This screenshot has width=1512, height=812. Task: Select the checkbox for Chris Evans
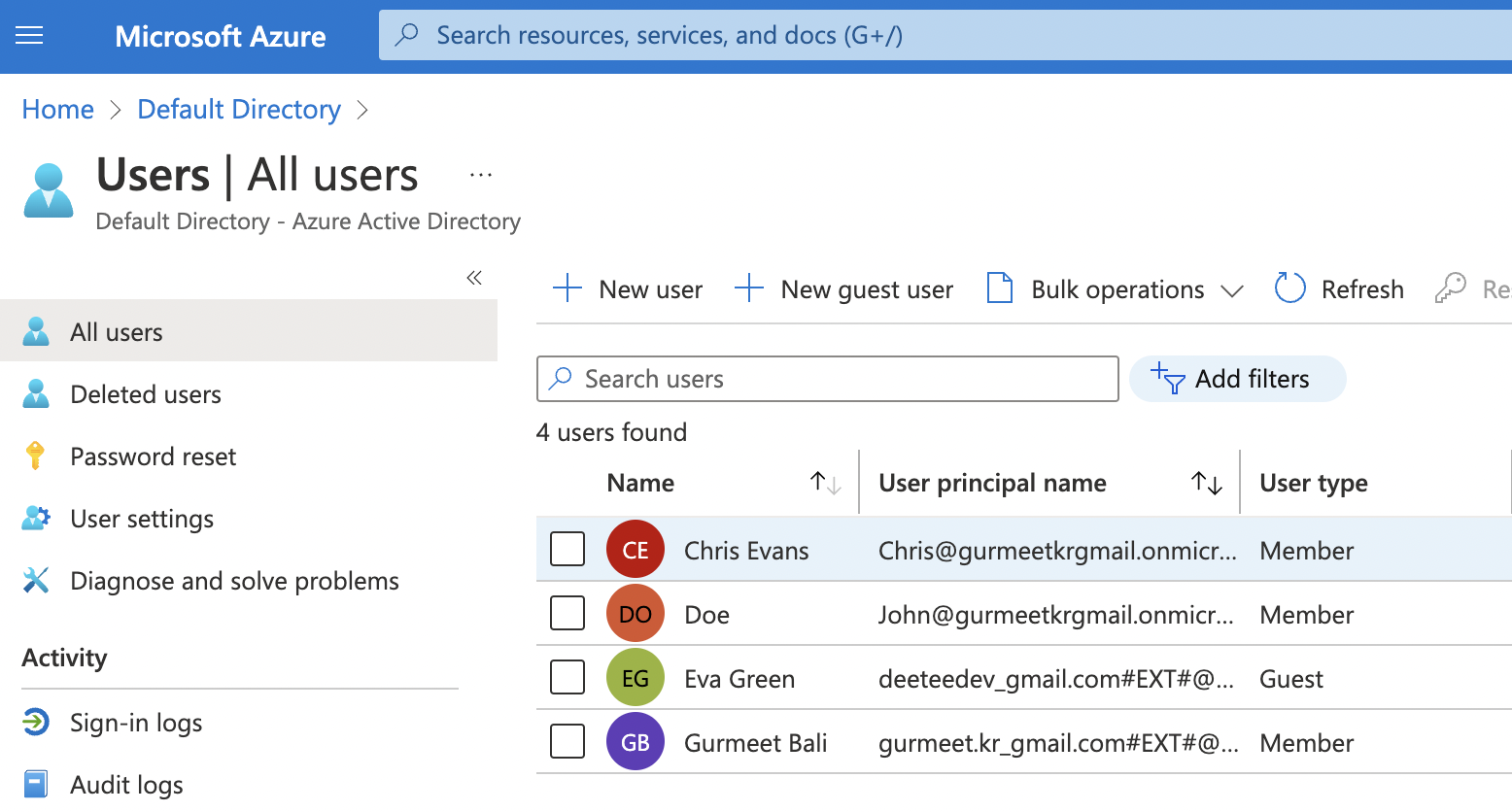pos(567,549)
